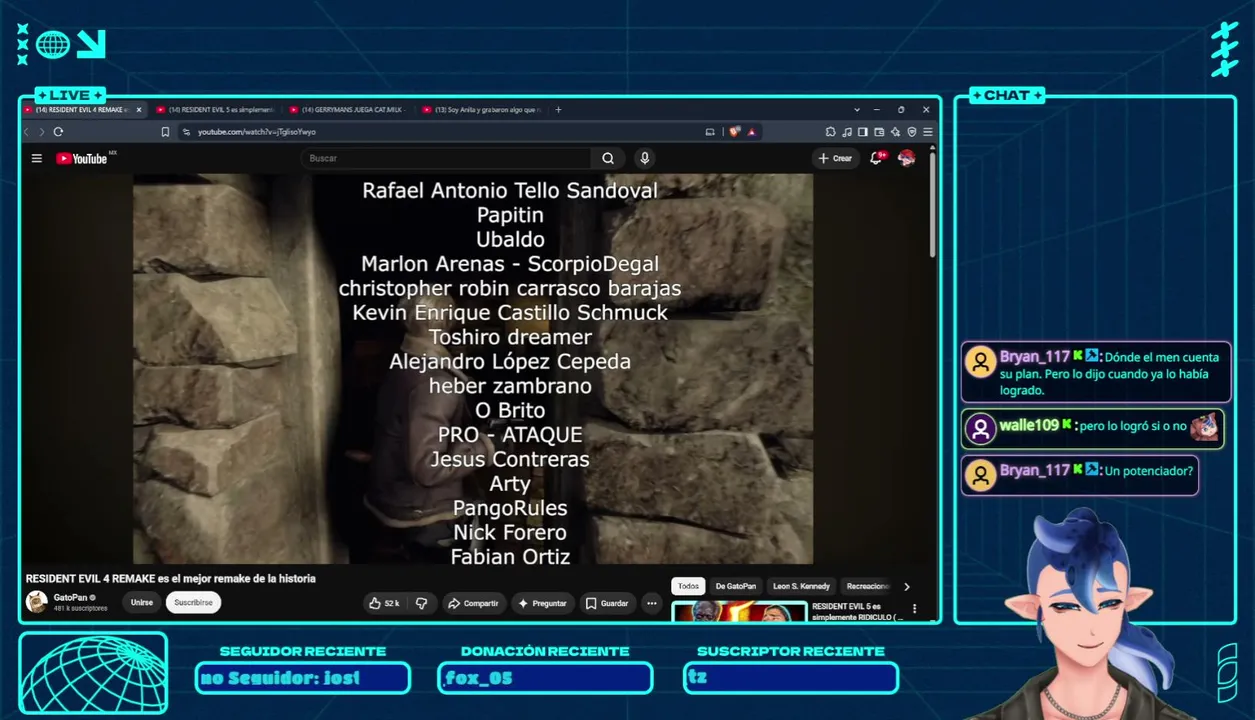Open more actions under the video
1255x720 pixels.
coord(652,603)
